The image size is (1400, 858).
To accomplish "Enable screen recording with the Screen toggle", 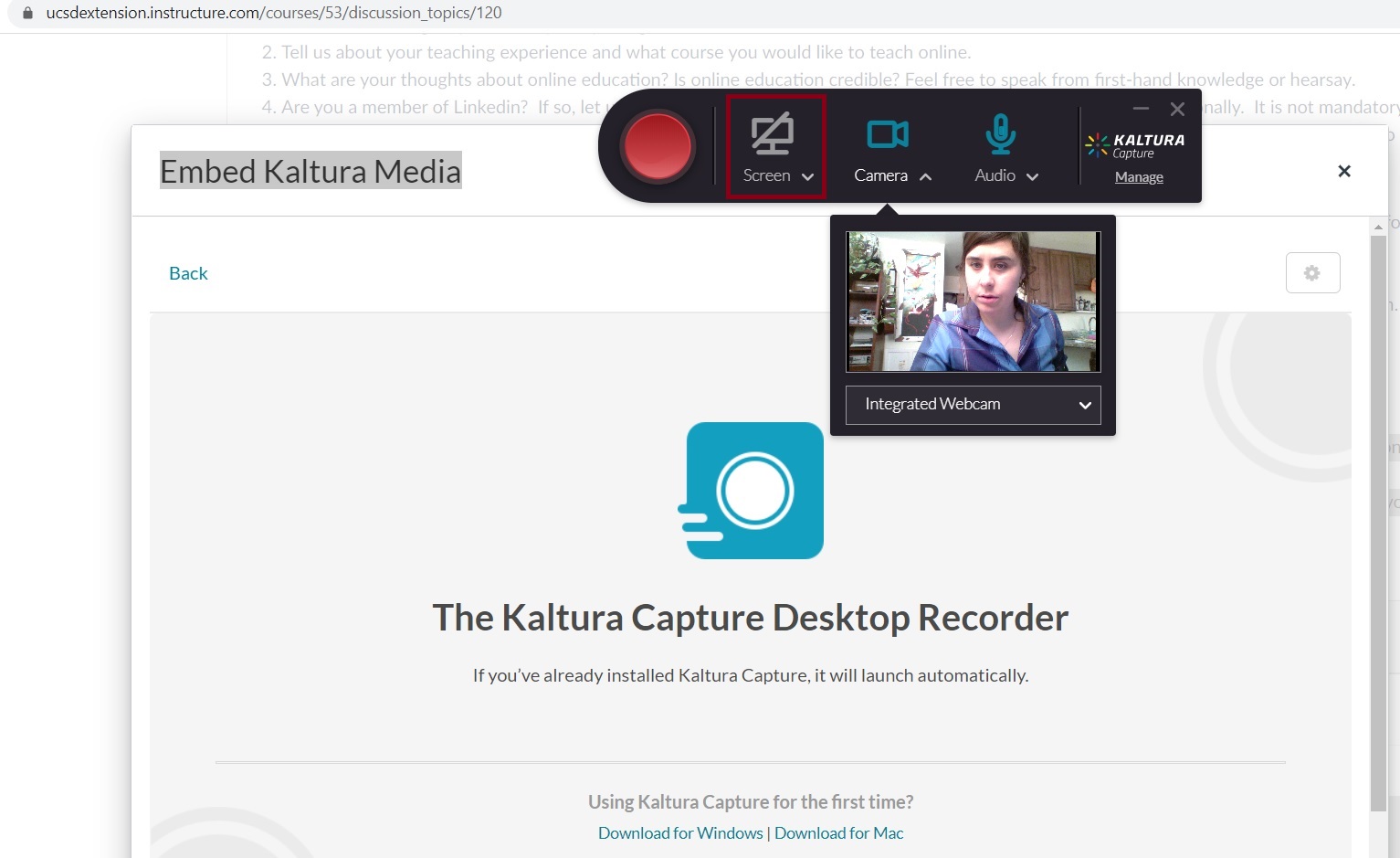I will tap(773, 133).
